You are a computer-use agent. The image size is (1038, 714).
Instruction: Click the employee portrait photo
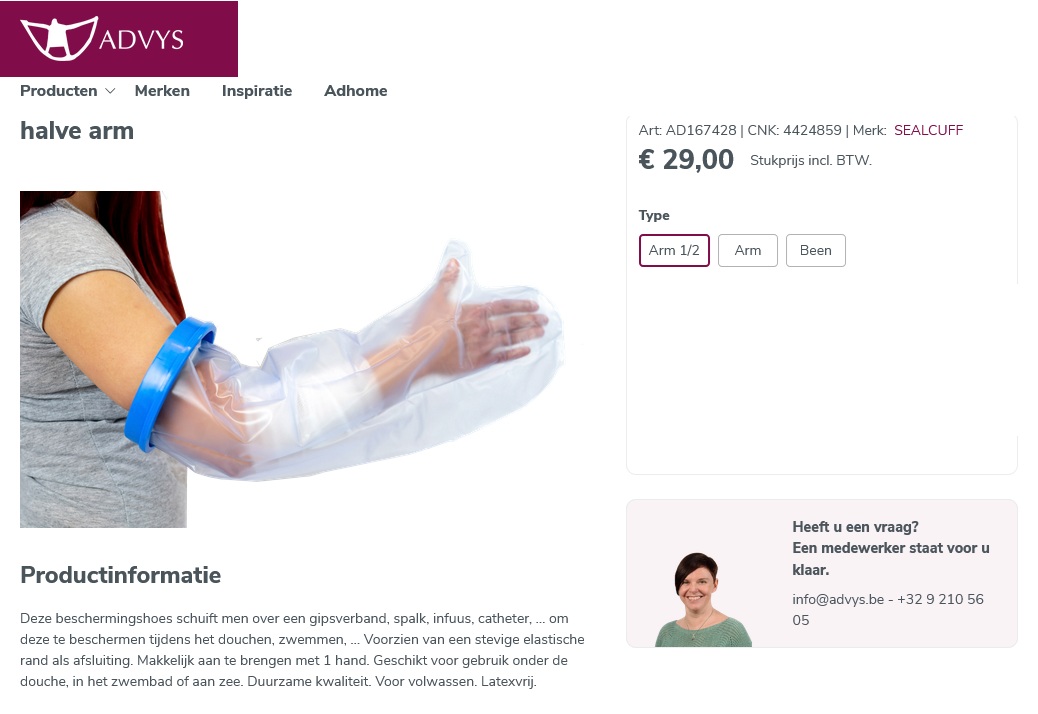point(703,600)
